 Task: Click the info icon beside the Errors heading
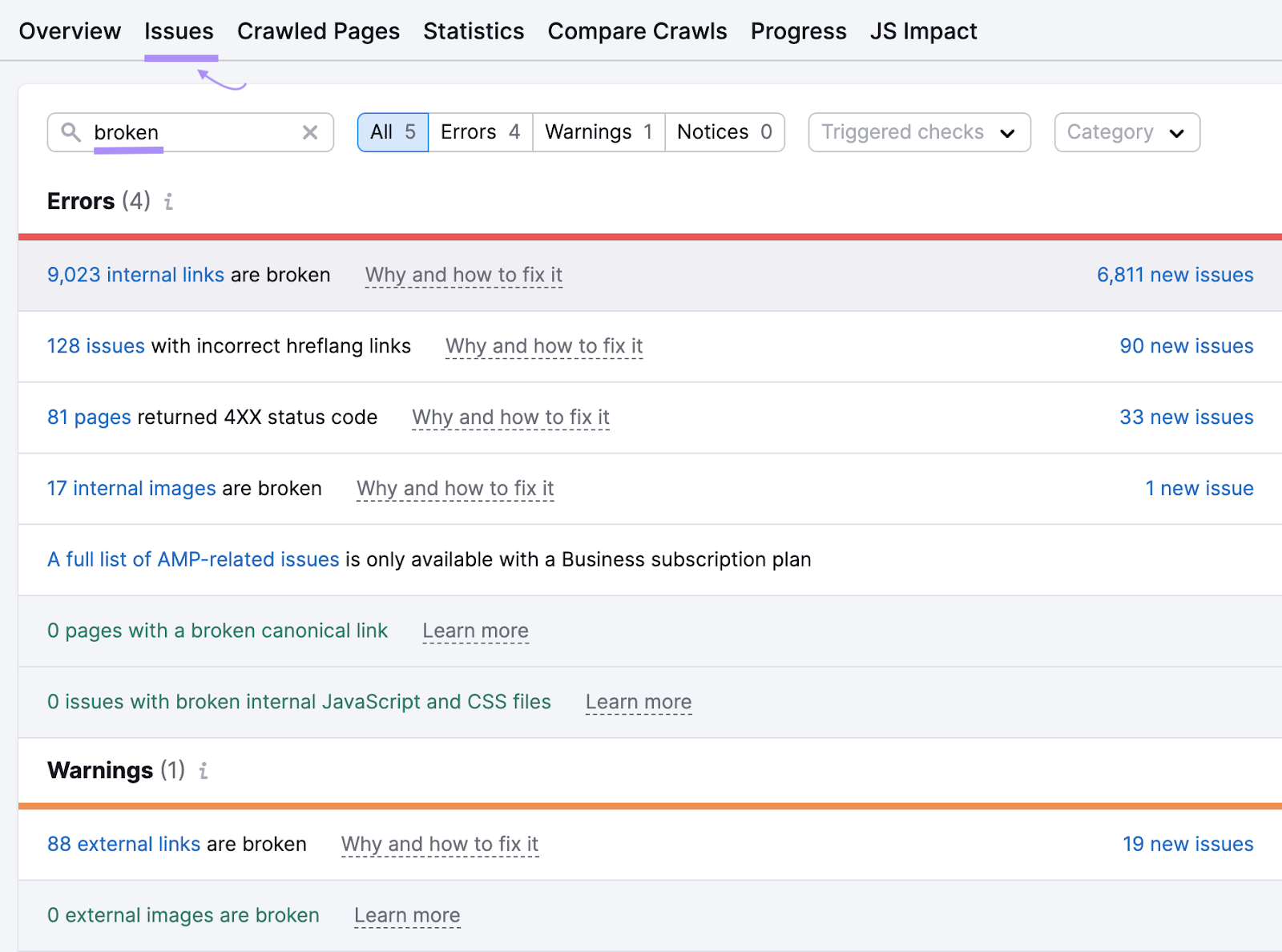[x=168, y=203]
